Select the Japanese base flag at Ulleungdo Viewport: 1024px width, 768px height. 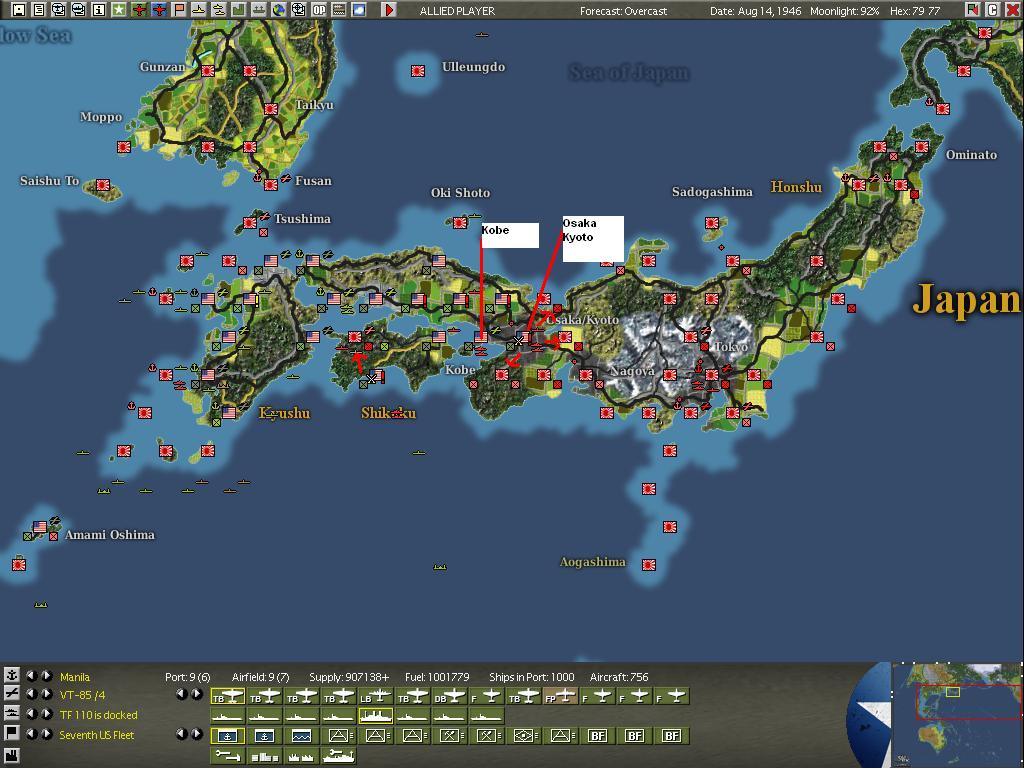[x=418, y=71]
